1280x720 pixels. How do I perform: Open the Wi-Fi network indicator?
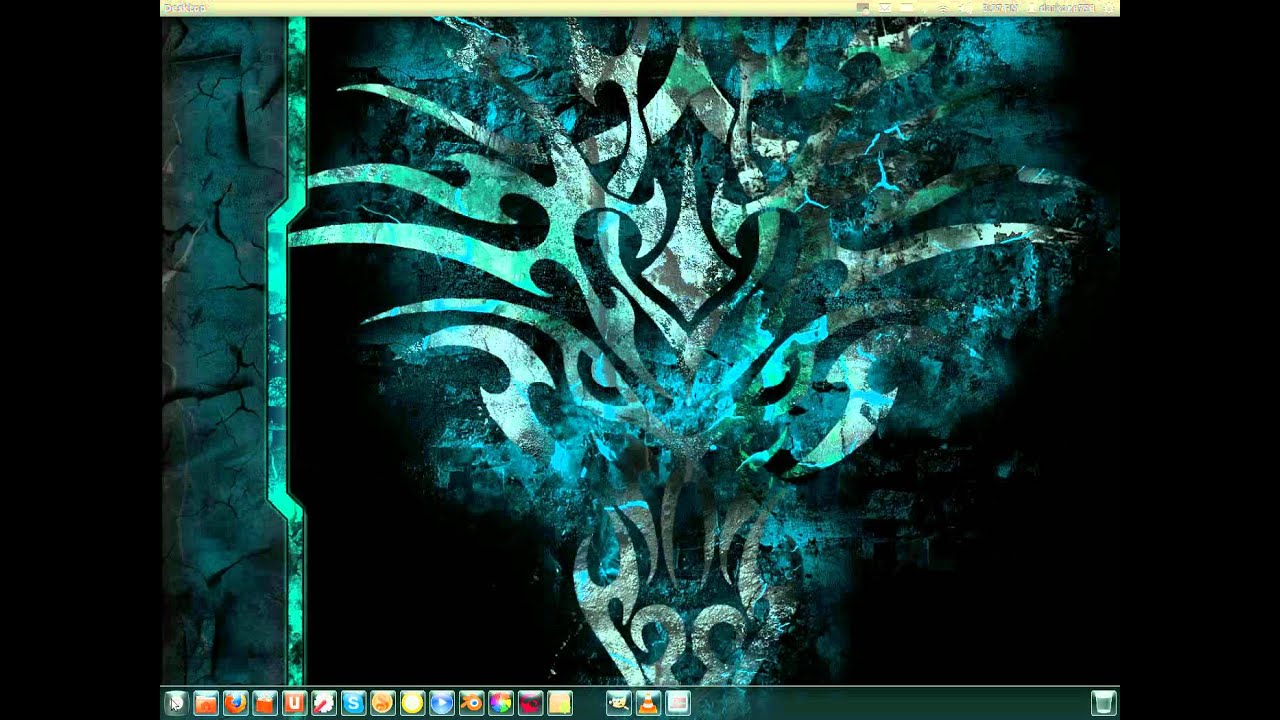(x=943, y=8)
